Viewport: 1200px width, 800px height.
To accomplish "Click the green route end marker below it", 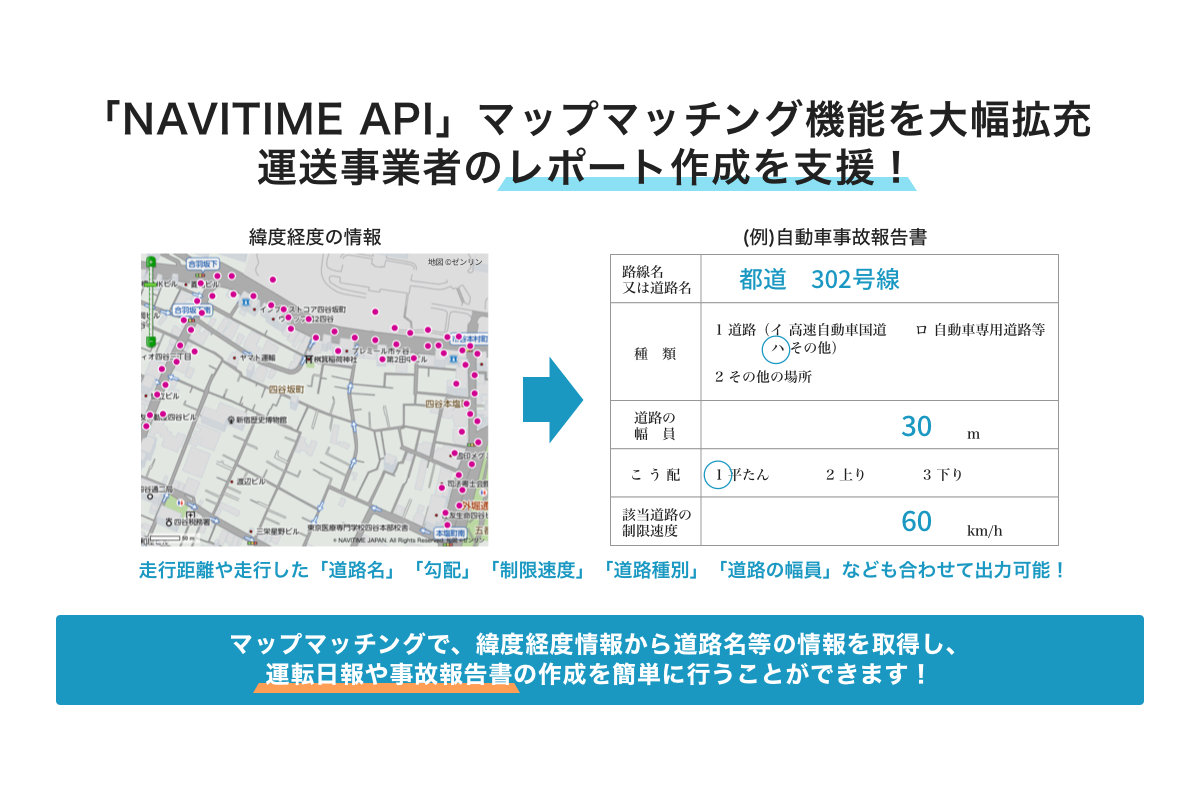I will tap(152, 341).
